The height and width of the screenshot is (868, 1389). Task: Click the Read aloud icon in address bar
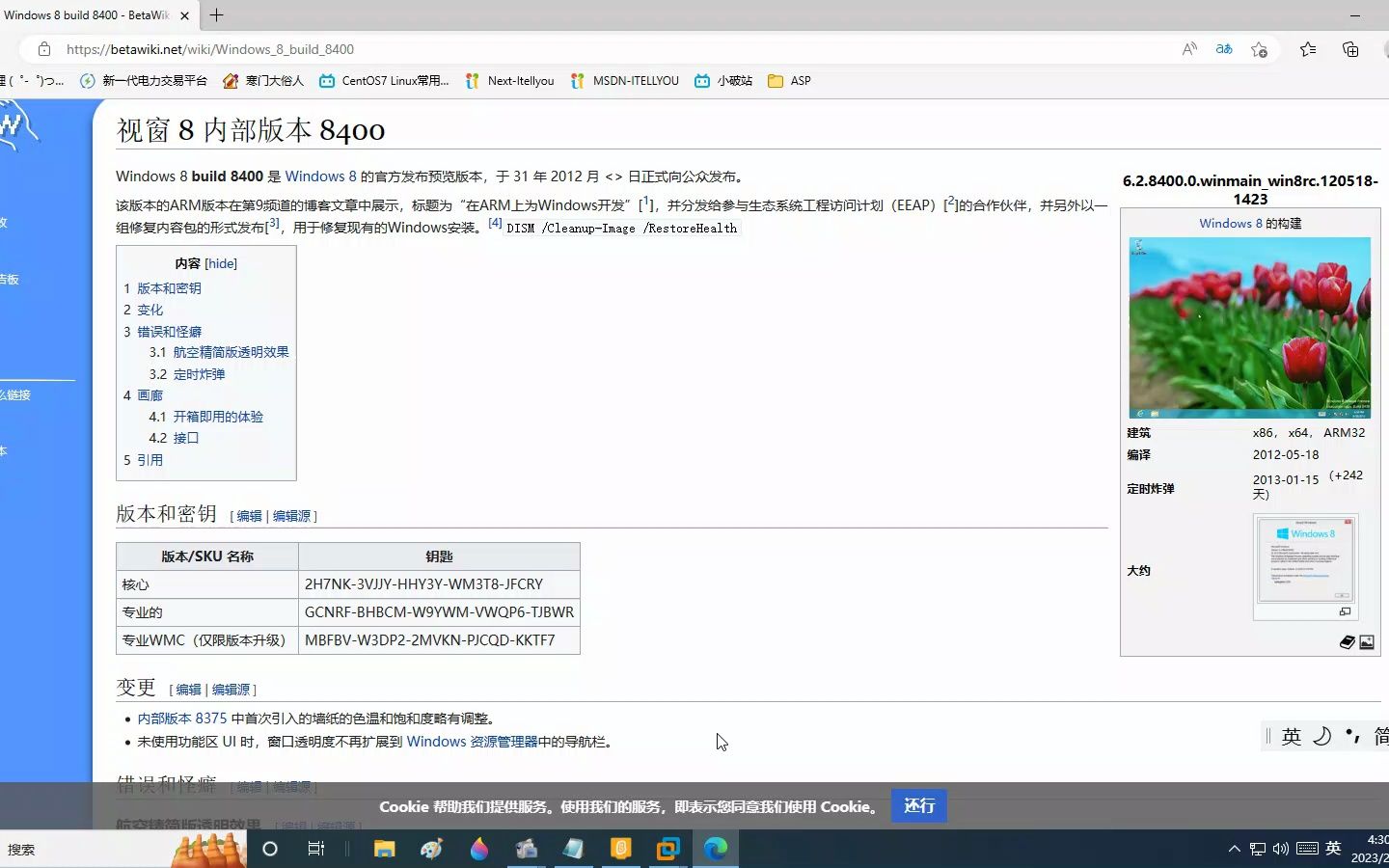(x=1189, y=49)
